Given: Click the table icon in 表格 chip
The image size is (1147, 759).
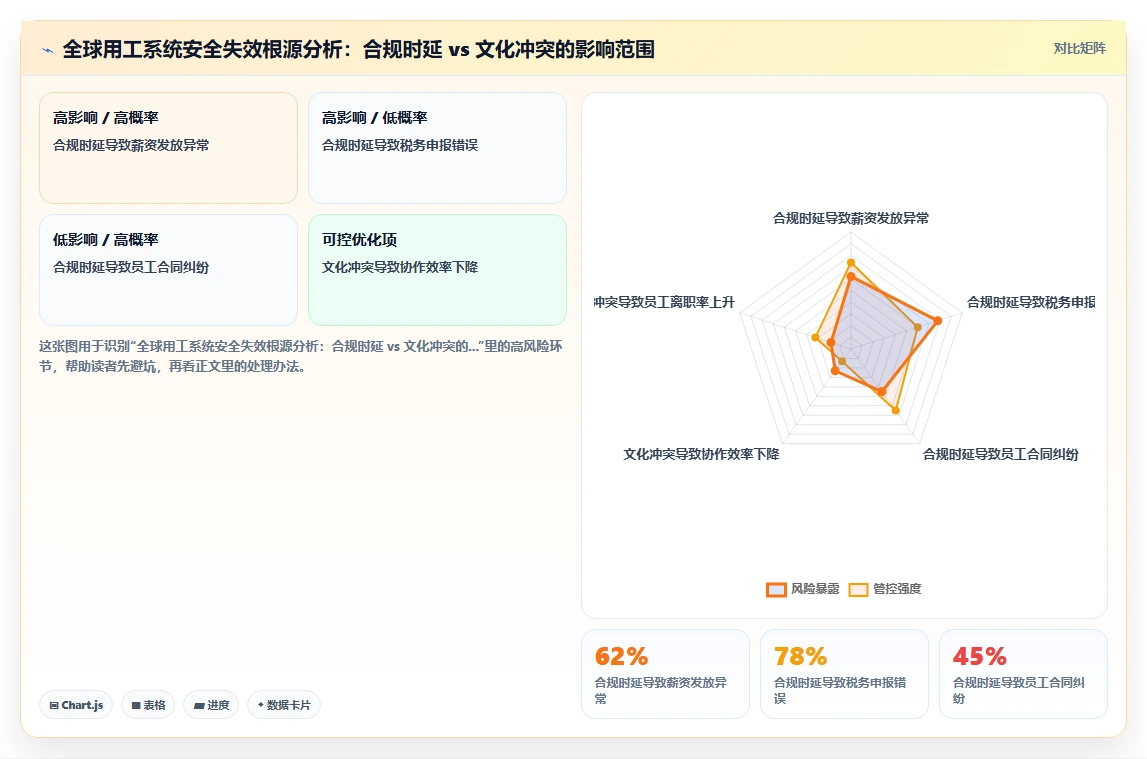Looking at the screenshot, I should click(135, 706).
